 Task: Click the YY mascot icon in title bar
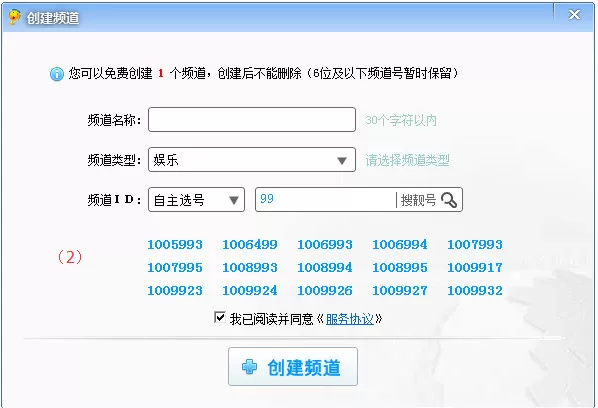(14, 17)
